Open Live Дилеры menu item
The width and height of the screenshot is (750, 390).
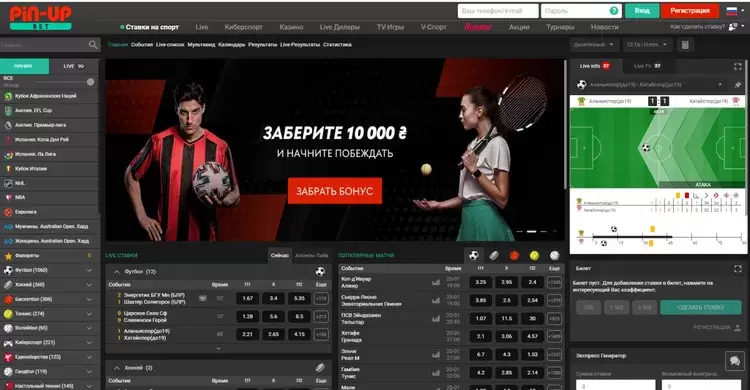pos(340,27)
